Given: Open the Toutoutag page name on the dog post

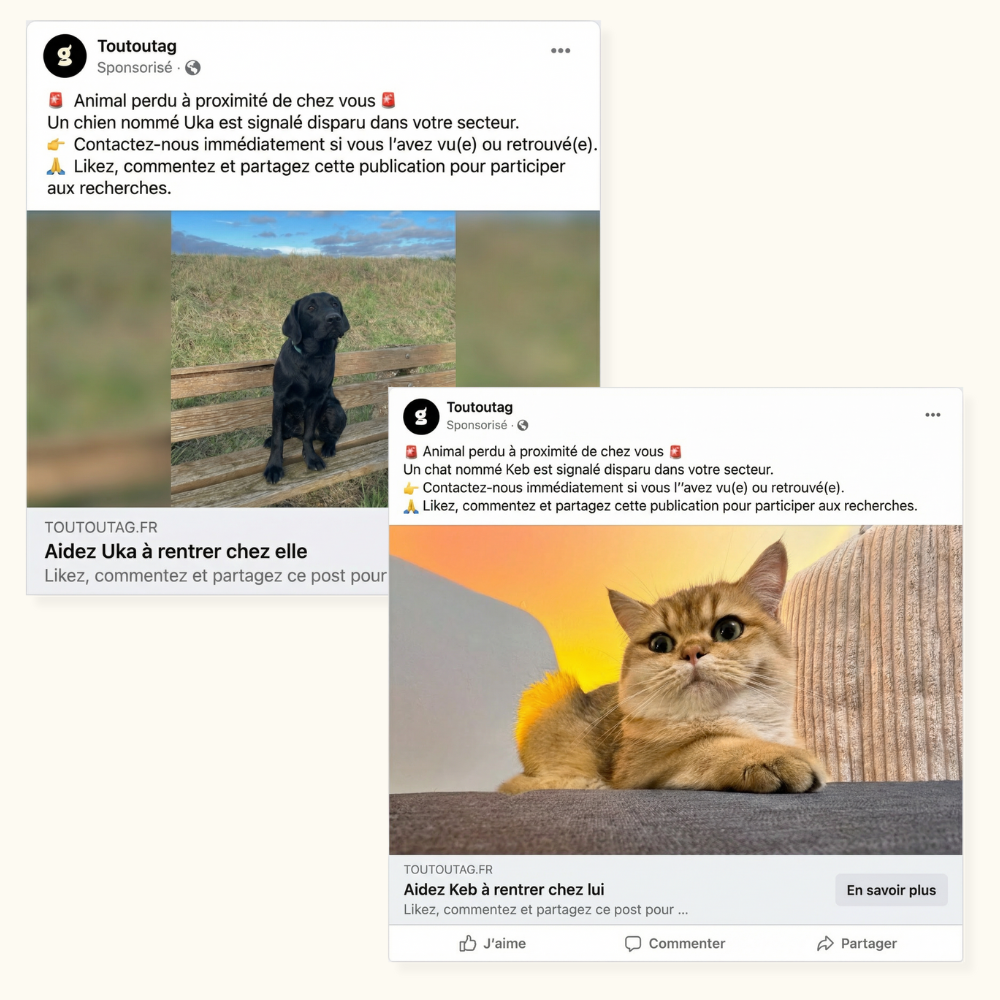Looking at the screenshot, I should tap(136, 46).
